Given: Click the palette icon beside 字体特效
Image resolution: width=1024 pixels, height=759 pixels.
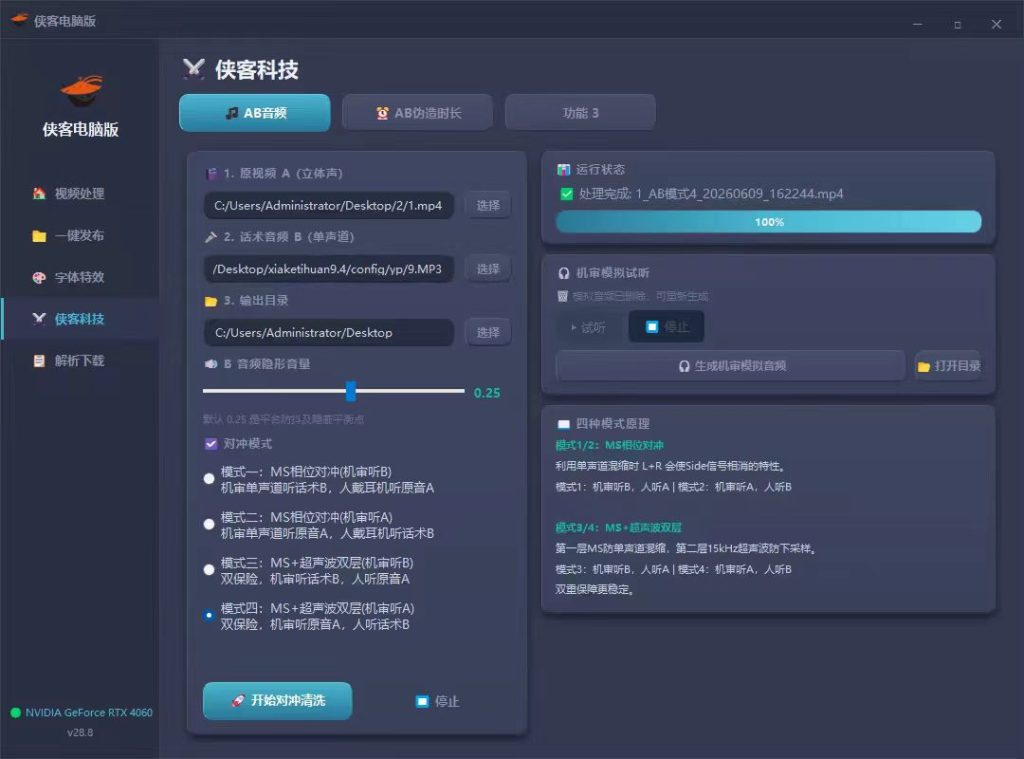Looking at the screenshot, I should click(x=39, y=278).
